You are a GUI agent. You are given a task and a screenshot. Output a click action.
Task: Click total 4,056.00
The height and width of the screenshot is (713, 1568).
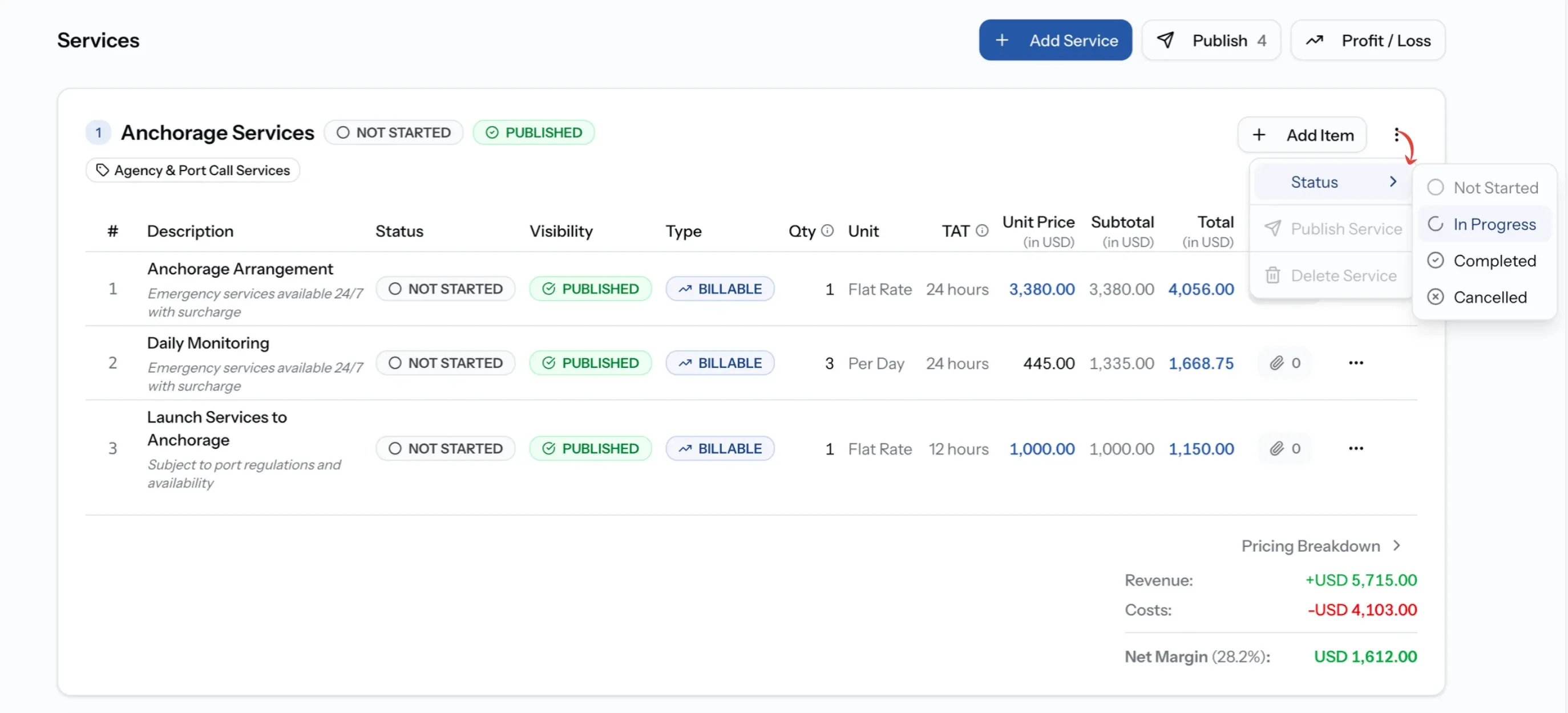coord(1201,289)
